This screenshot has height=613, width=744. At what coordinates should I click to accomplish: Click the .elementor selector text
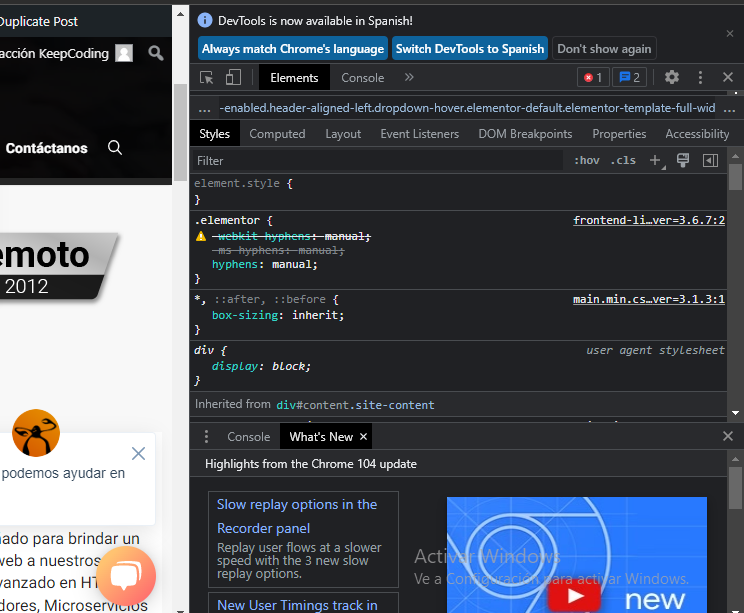tap(227, 220)
